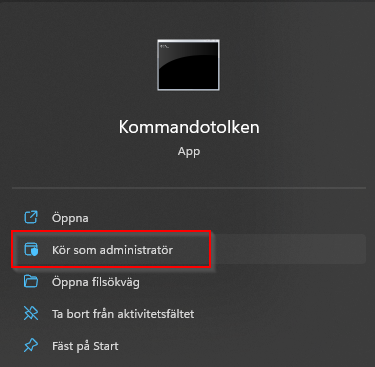Click the crossed-out pin unpin icon
Image resolution: width=375 pixels, height=367 pixels.
31,313
